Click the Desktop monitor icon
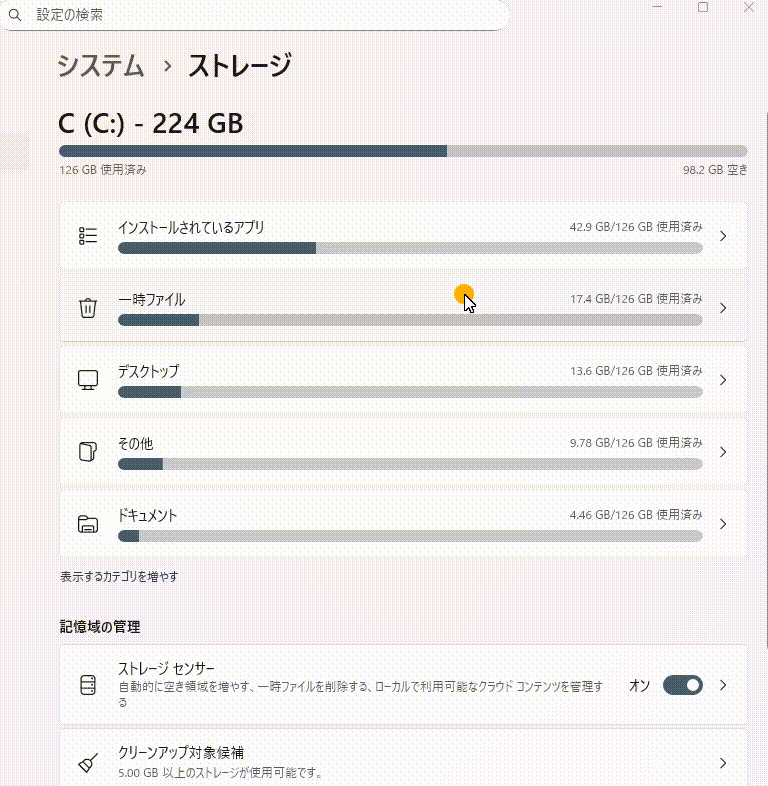The width and height of the screenshot is (768, 786). pyautogui.click(x=88, y=380)
